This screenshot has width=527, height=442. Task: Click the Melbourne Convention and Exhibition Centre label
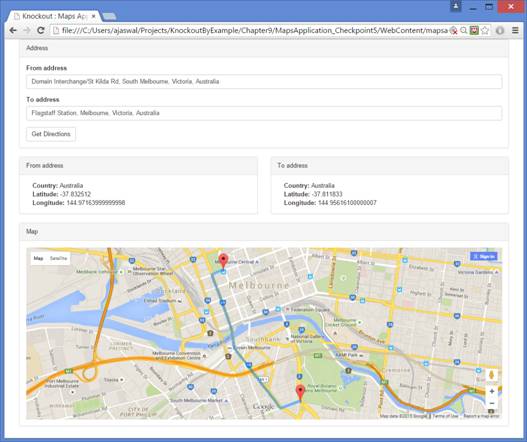pos(176,356)
